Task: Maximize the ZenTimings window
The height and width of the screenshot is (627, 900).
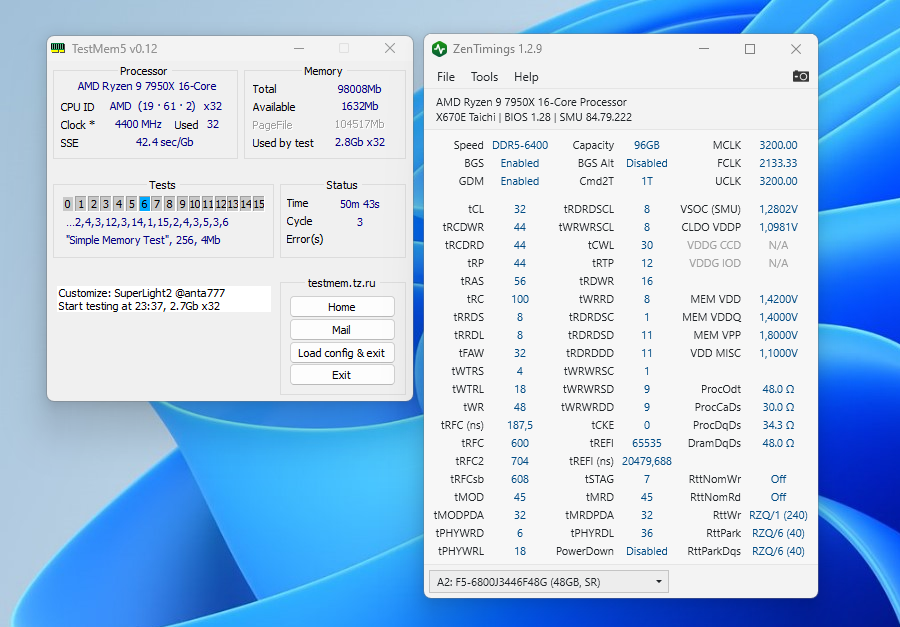Action: point(750,49)
